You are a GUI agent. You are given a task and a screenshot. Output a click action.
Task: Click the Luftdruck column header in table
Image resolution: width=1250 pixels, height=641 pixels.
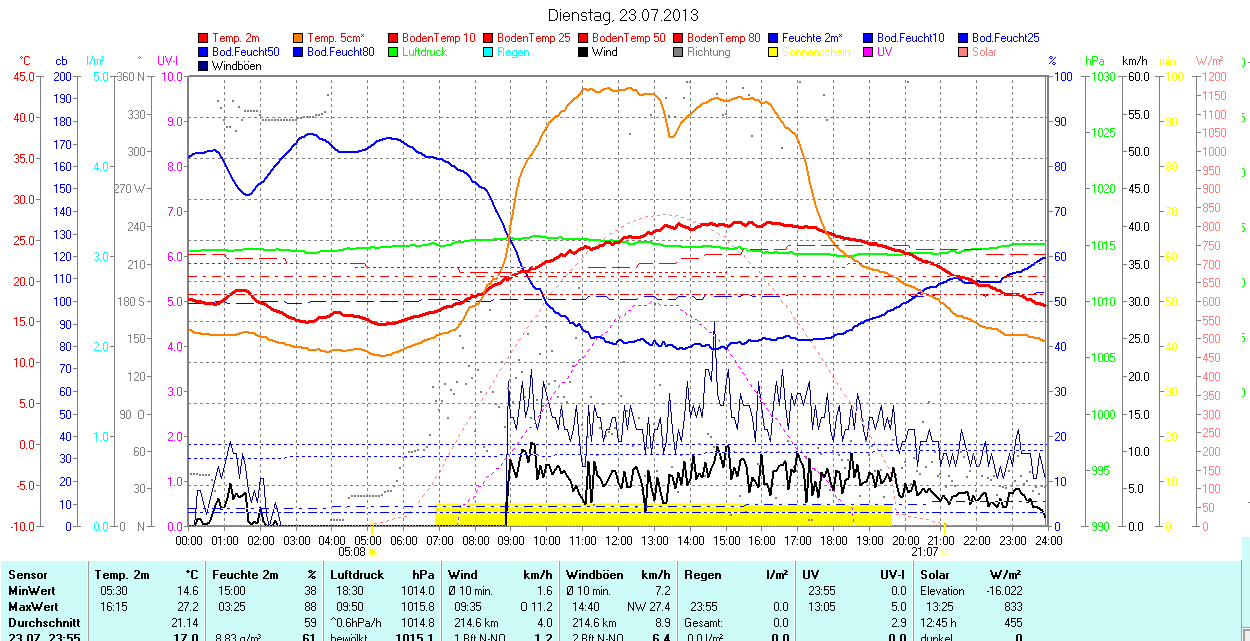coord(355,575)
